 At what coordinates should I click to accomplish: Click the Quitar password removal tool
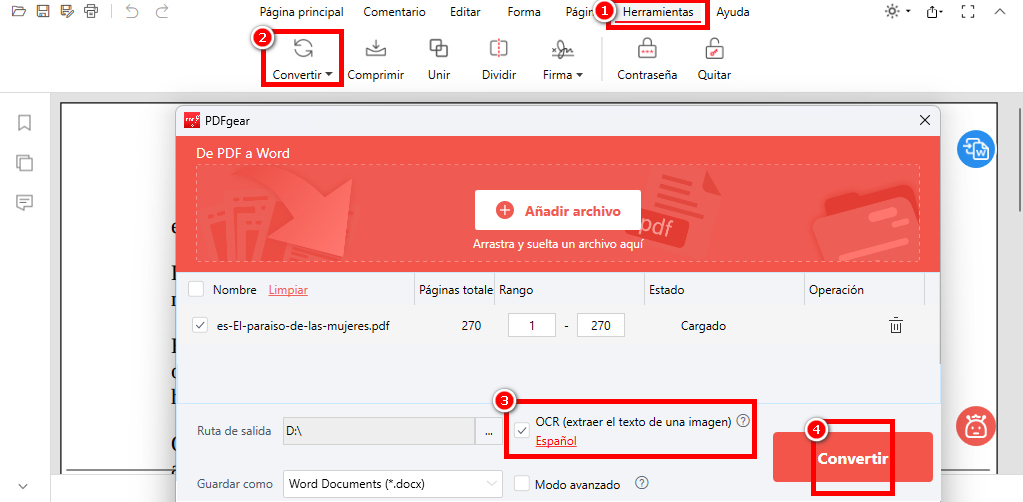coord(714,59)
